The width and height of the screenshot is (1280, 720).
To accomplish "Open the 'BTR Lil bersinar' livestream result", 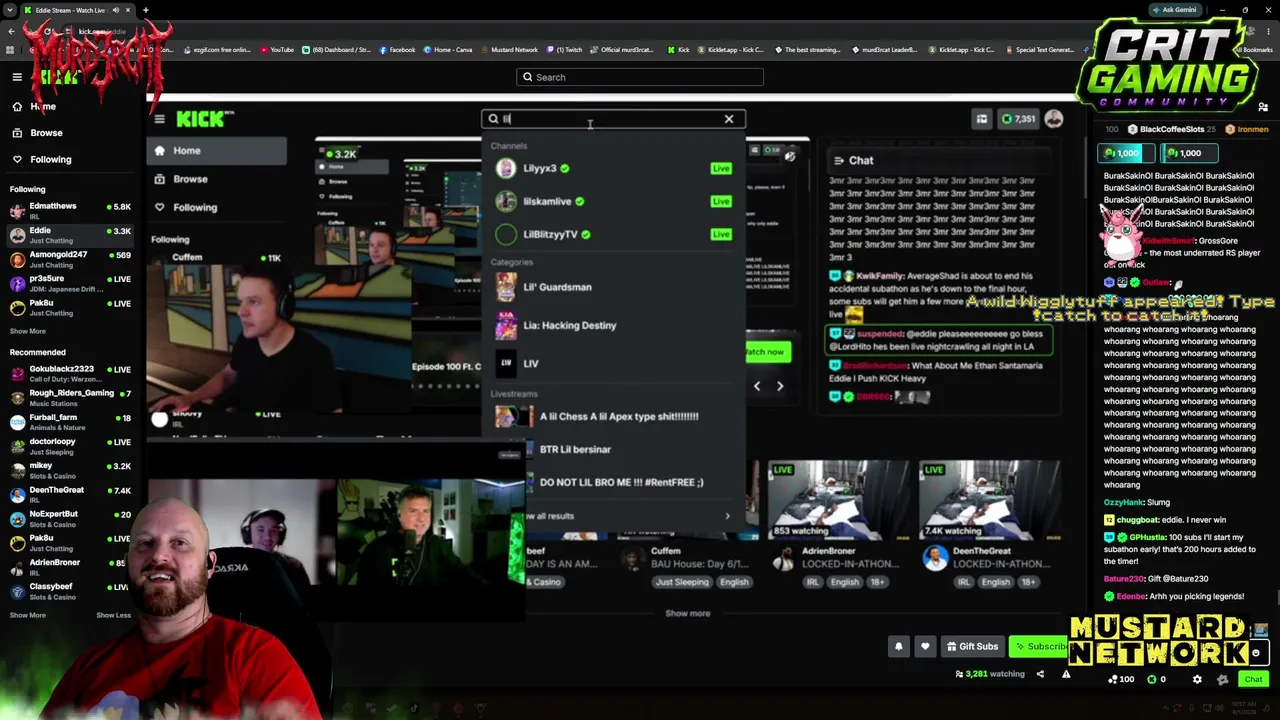I will click(612, 449).
